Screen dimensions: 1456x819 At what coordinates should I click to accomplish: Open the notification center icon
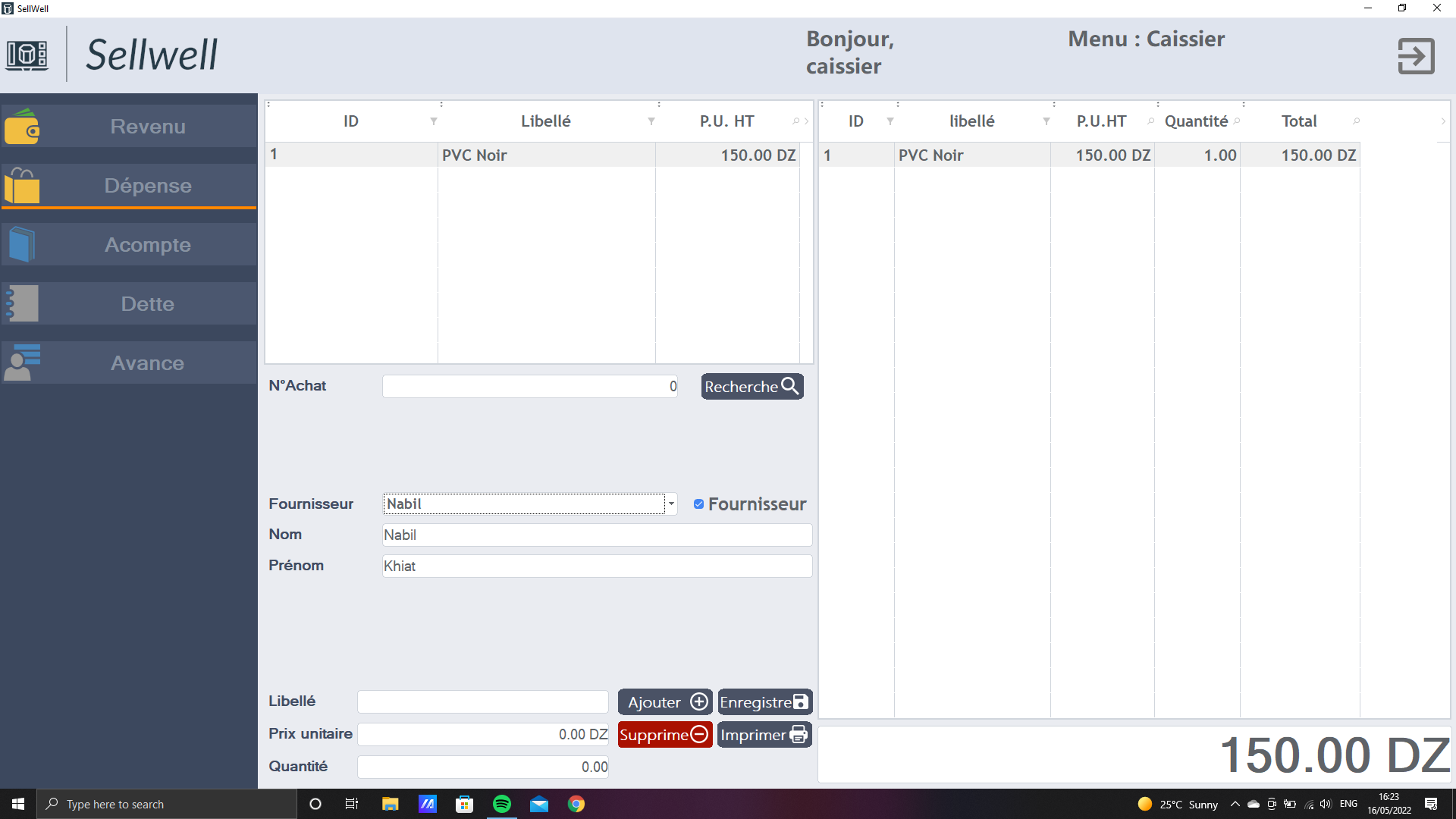pyautogui.click(x=1431, y=804)
